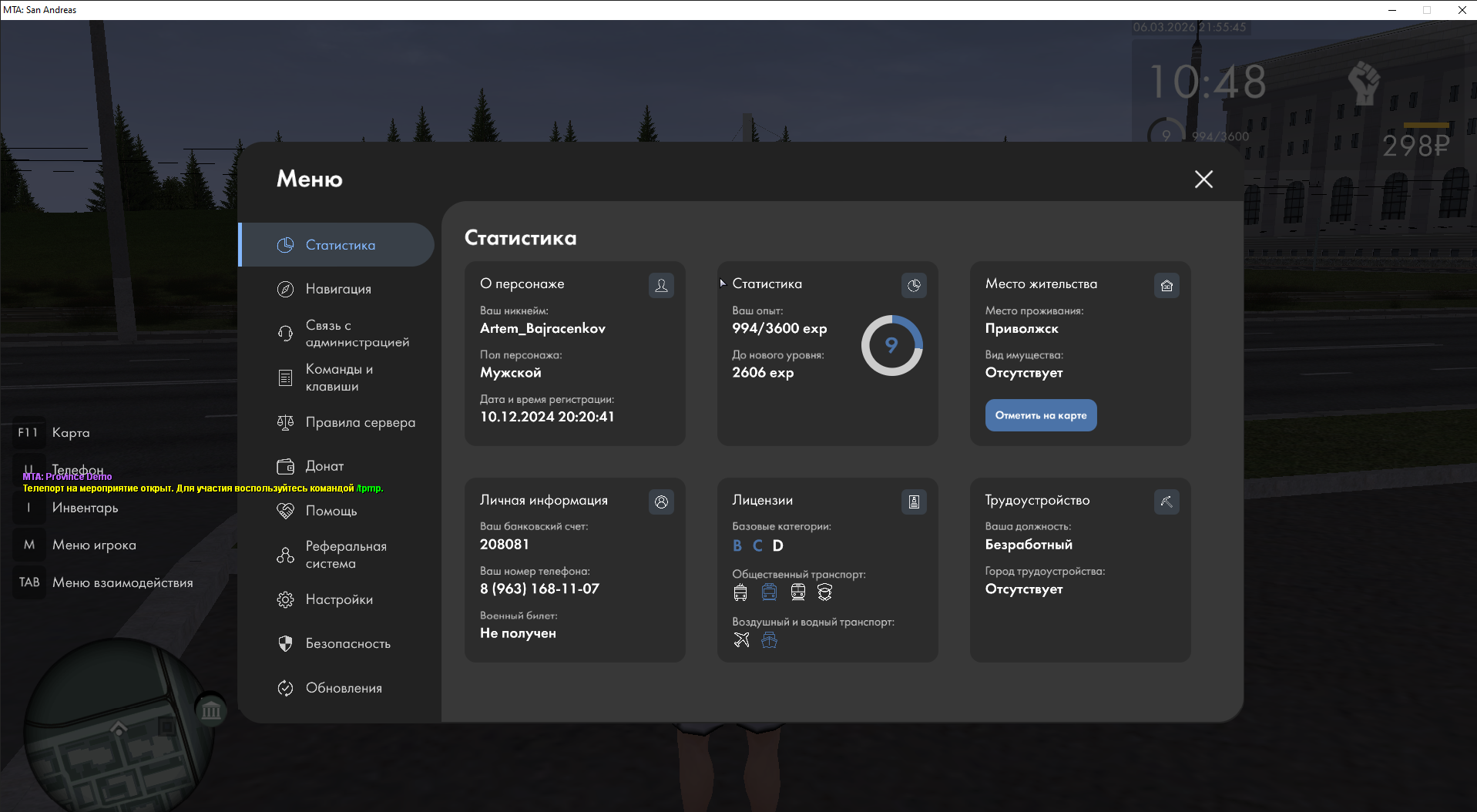This screenshot has height=812, width=1477.
Task: Click the fist icon in the HUD
Action: click(1365, 82)
